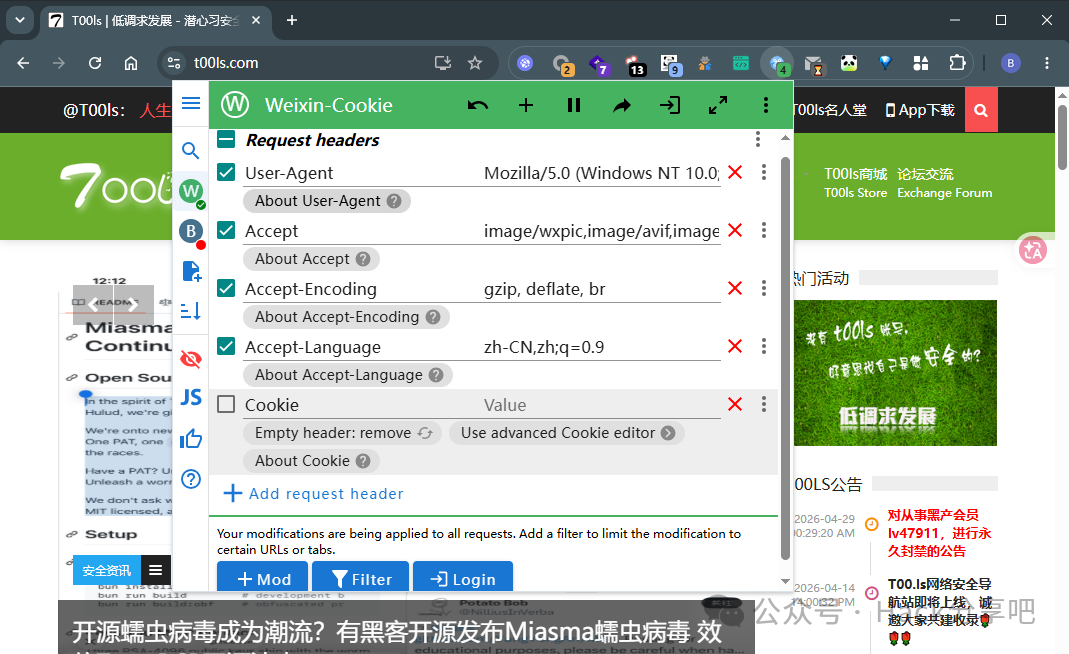Uncheck the Accept header checkbox
This screenshot has width=1069, height=654.
tap(226, 230)
